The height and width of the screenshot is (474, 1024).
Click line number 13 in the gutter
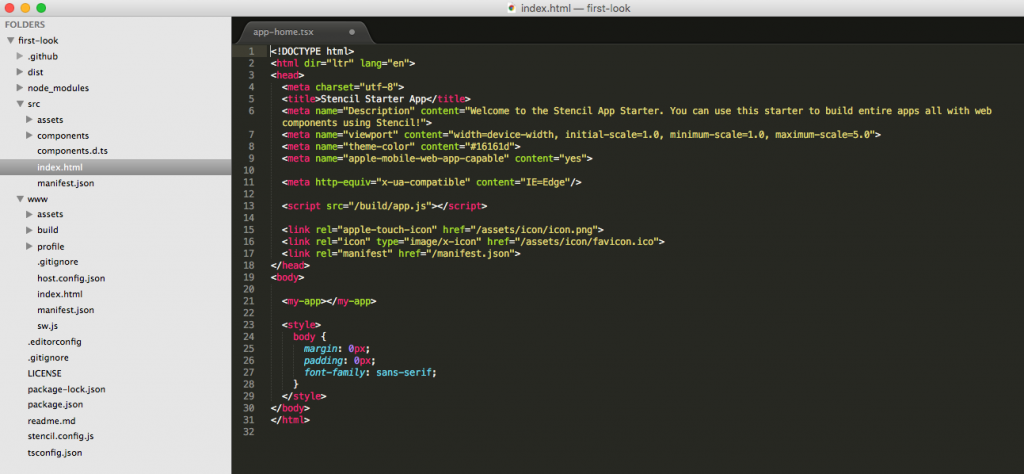click(x=250, y=205)
